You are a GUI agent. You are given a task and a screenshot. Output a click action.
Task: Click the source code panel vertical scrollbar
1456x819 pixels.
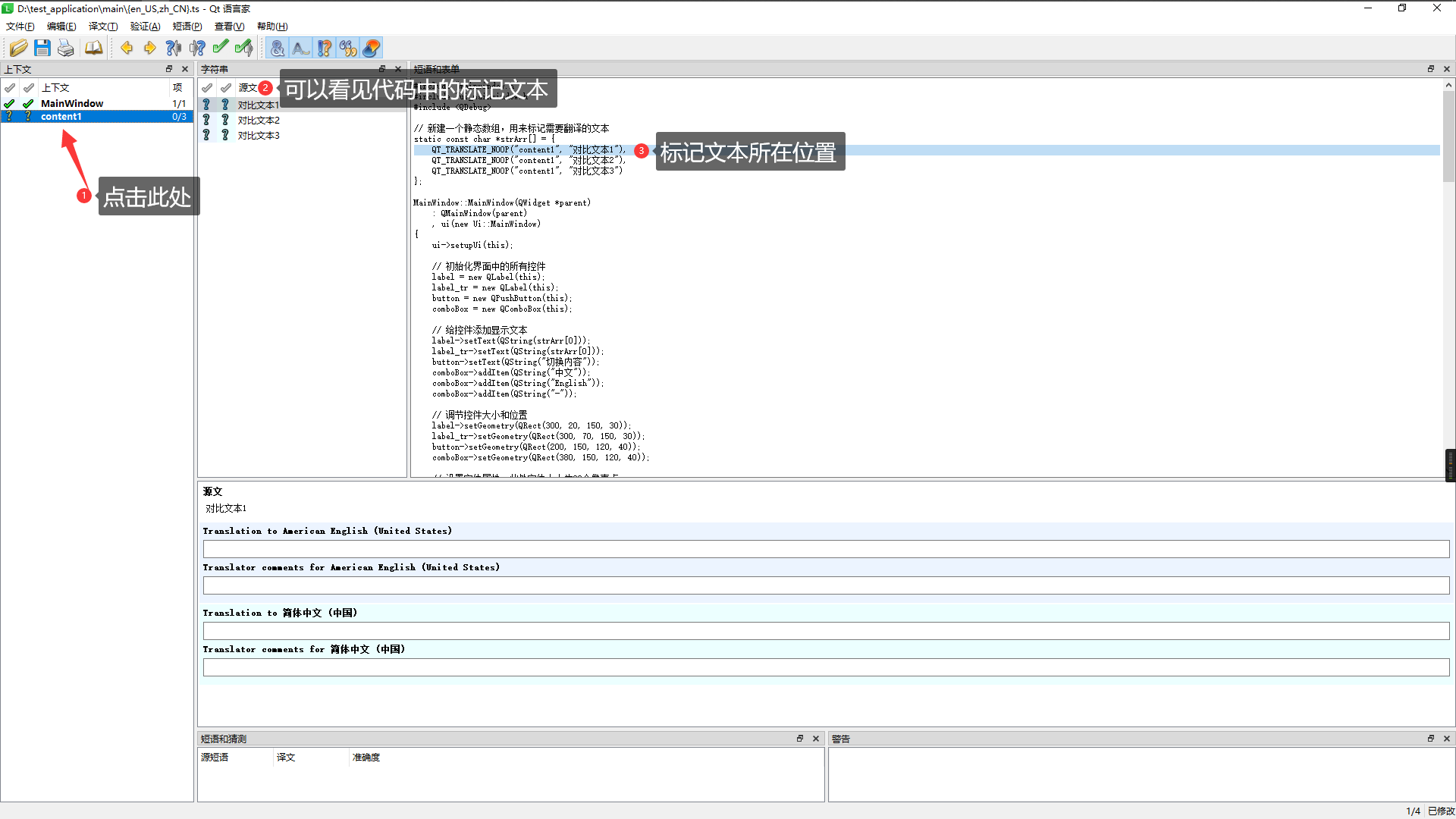[x=1448, y=136]
